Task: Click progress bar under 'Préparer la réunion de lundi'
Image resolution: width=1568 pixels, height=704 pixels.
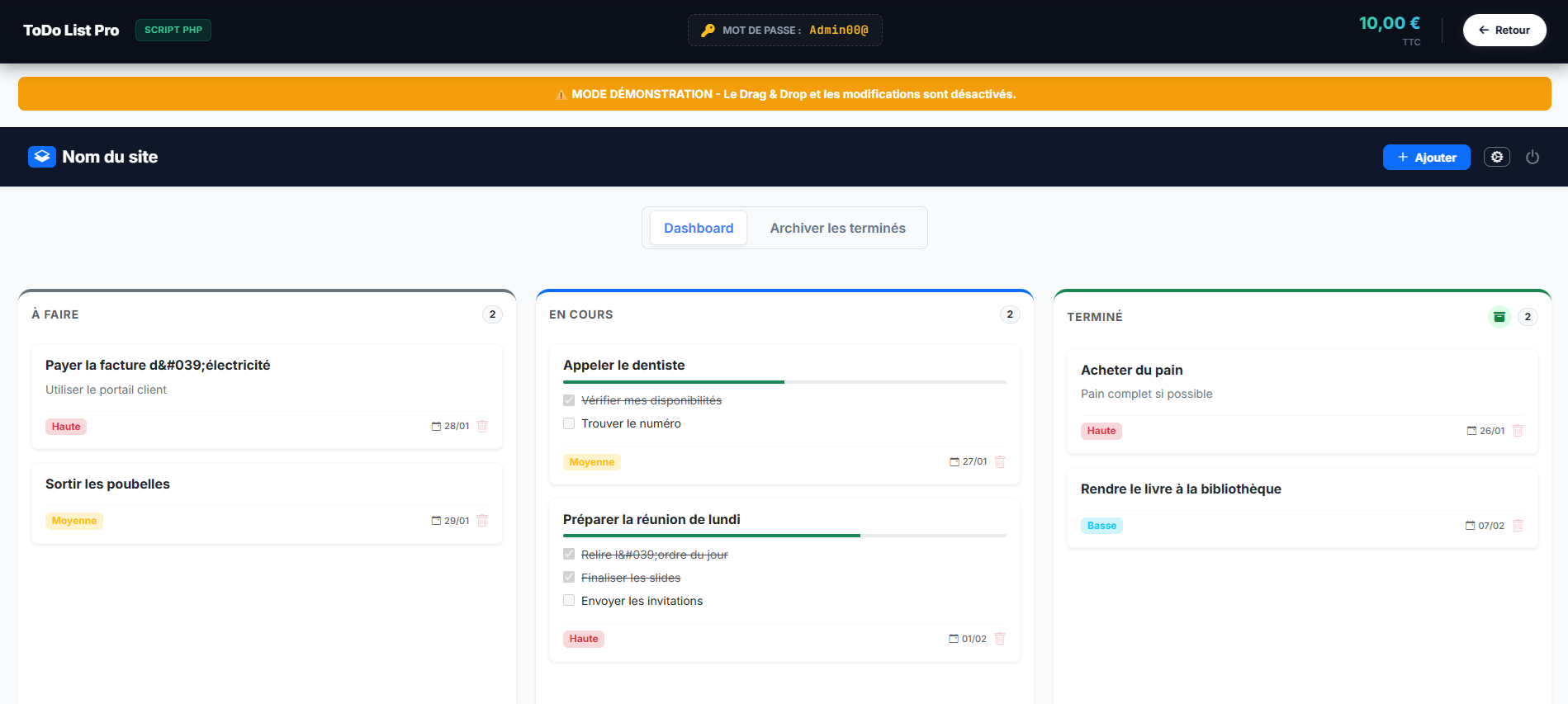Action: 784,536
